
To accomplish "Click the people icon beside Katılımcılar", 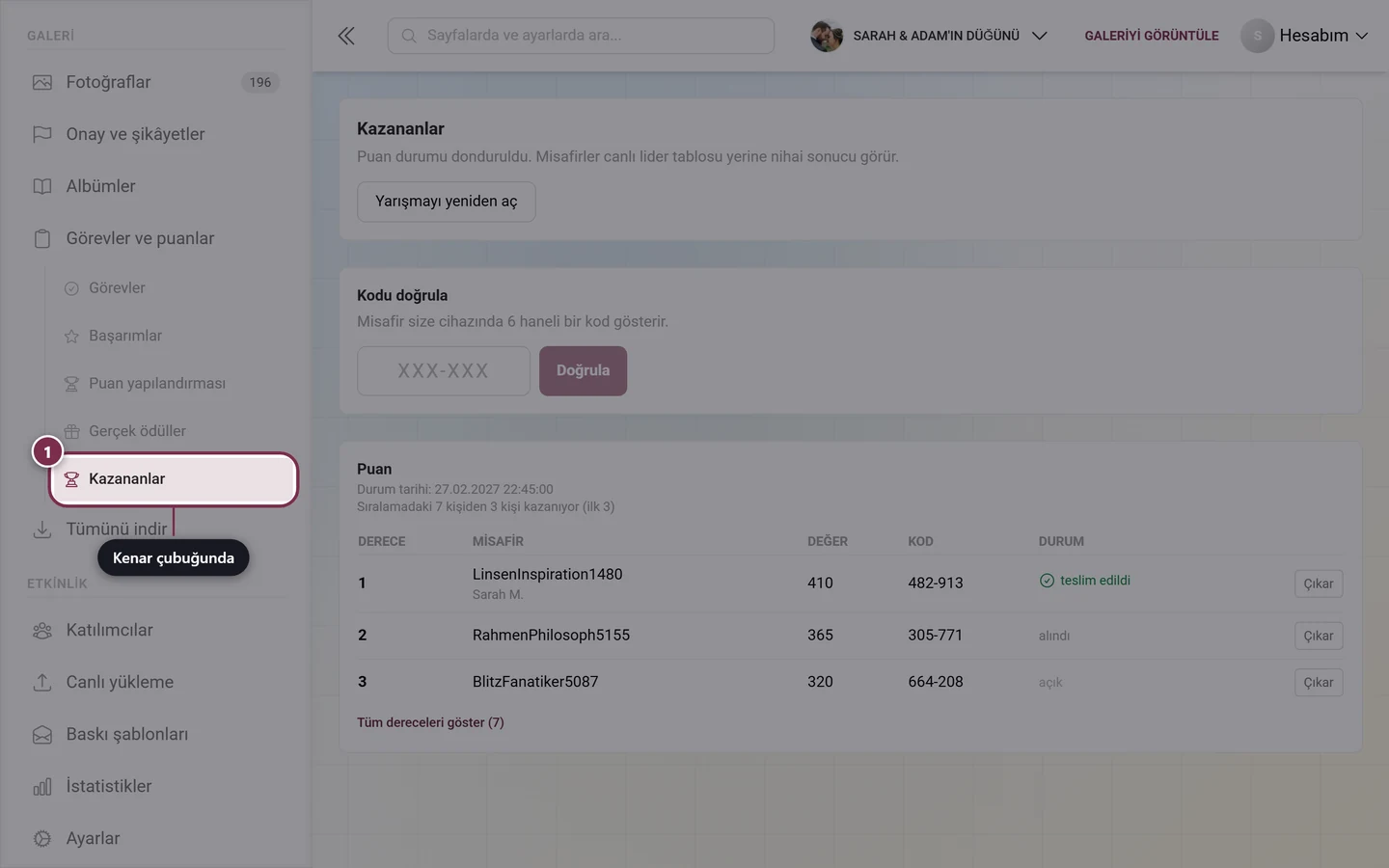I will coord(42,630).
